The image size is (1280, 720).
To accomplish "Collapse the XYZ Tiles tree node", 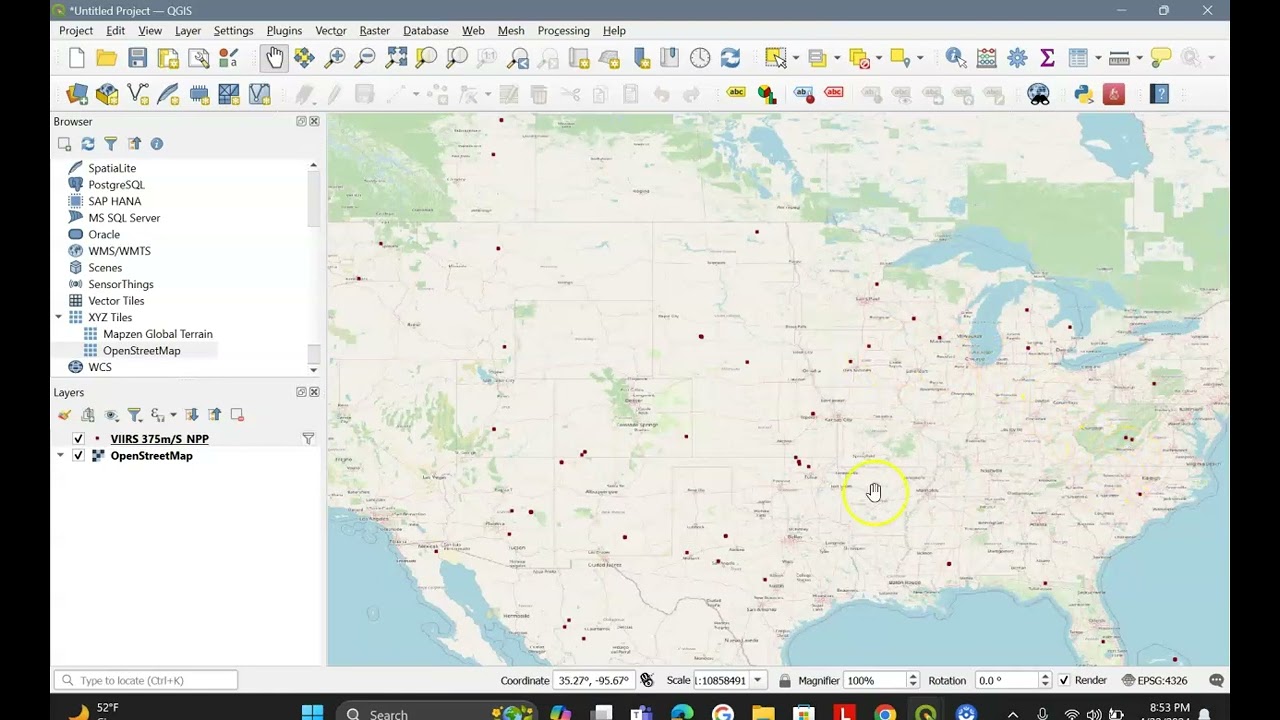I will point(59,317).
